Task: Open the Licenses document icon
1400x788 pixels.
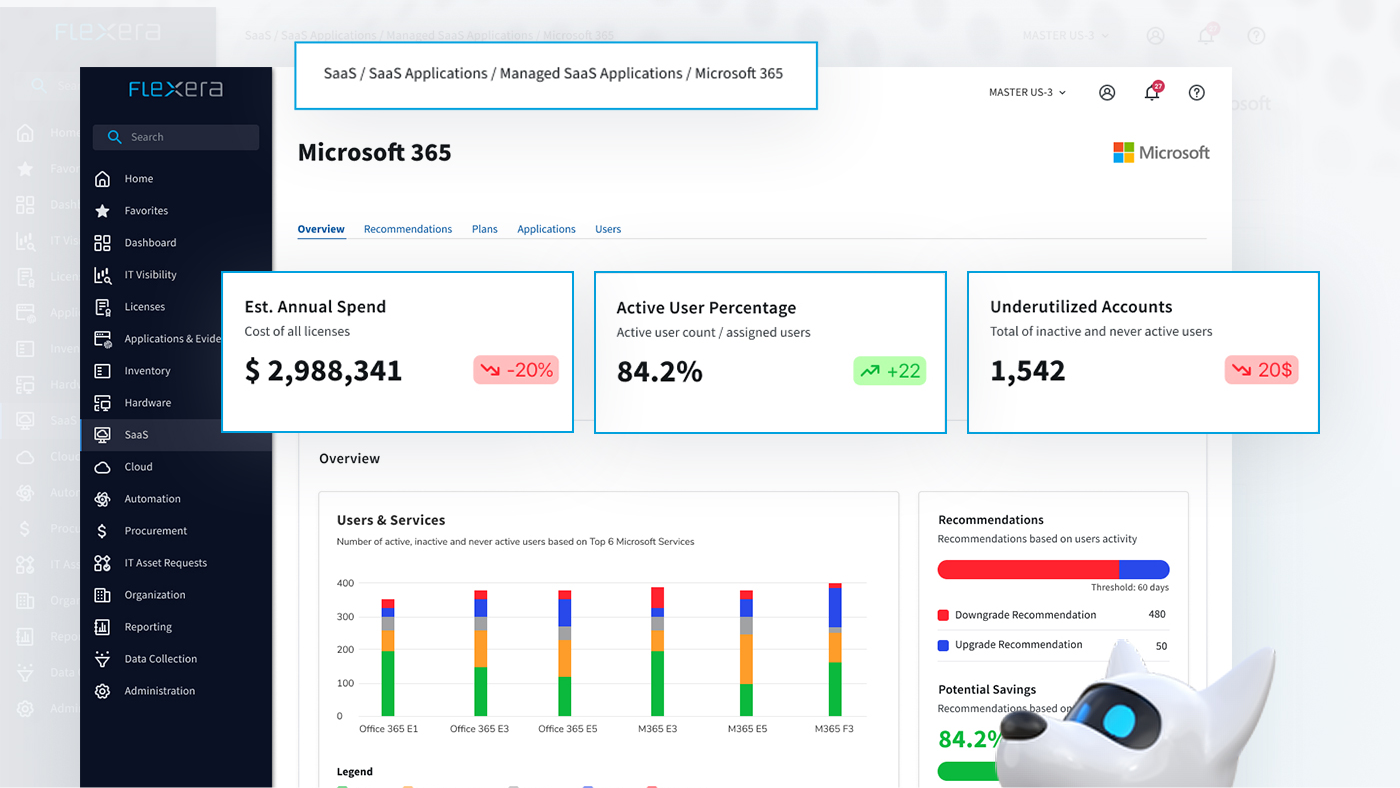Action: 102,307
